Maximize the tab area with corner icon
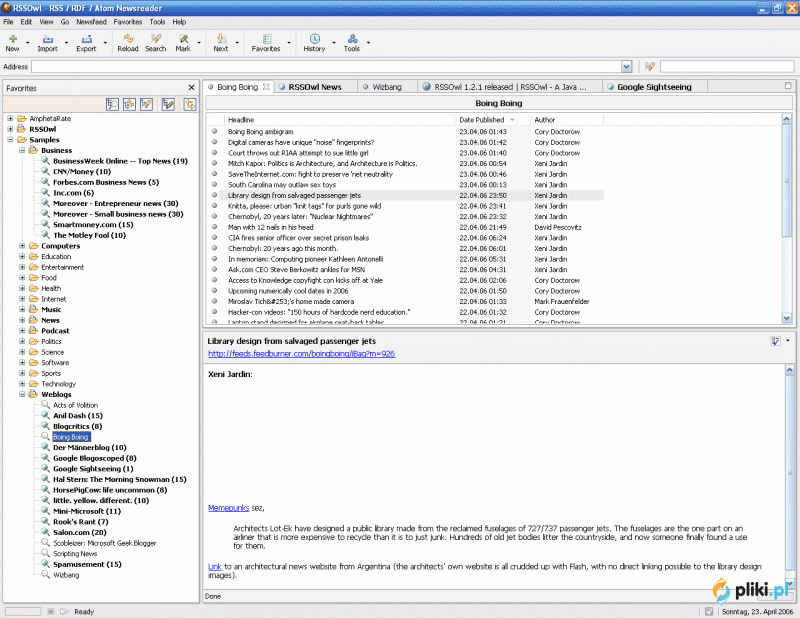 (x=788, y=86)
